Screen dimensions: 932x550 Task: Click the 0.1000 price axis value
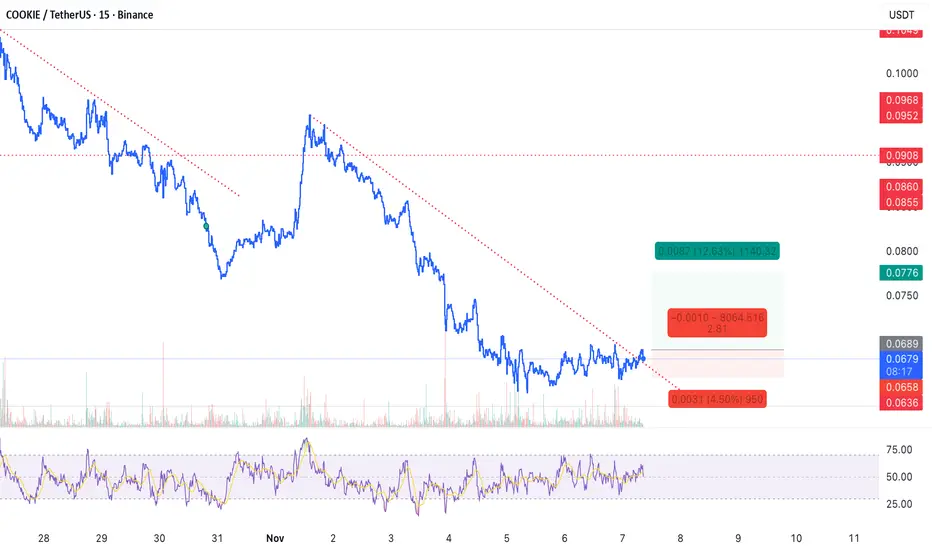(902, 73)
